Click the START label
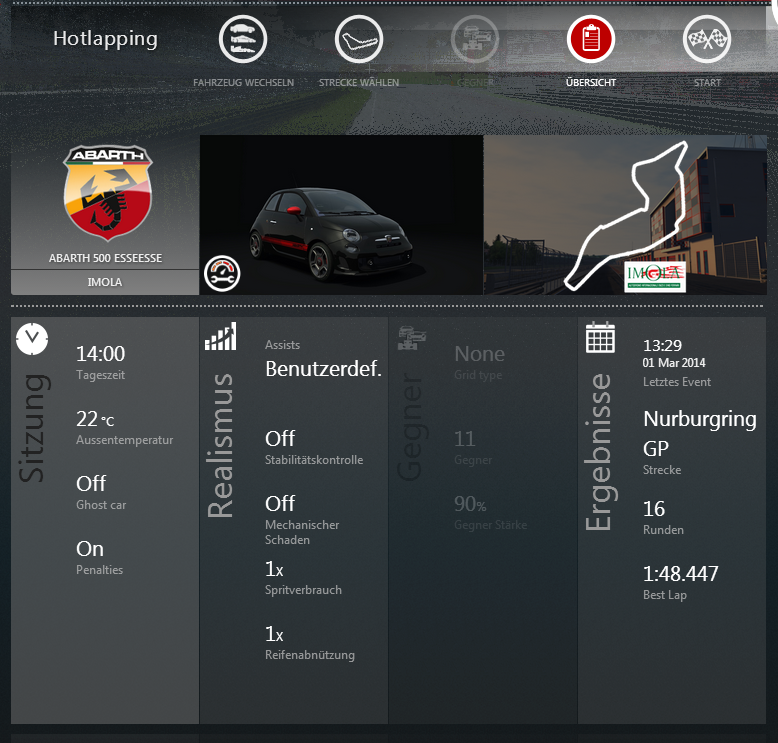The width and height of the screenshot is (778, 743). [x=708, y=82]
